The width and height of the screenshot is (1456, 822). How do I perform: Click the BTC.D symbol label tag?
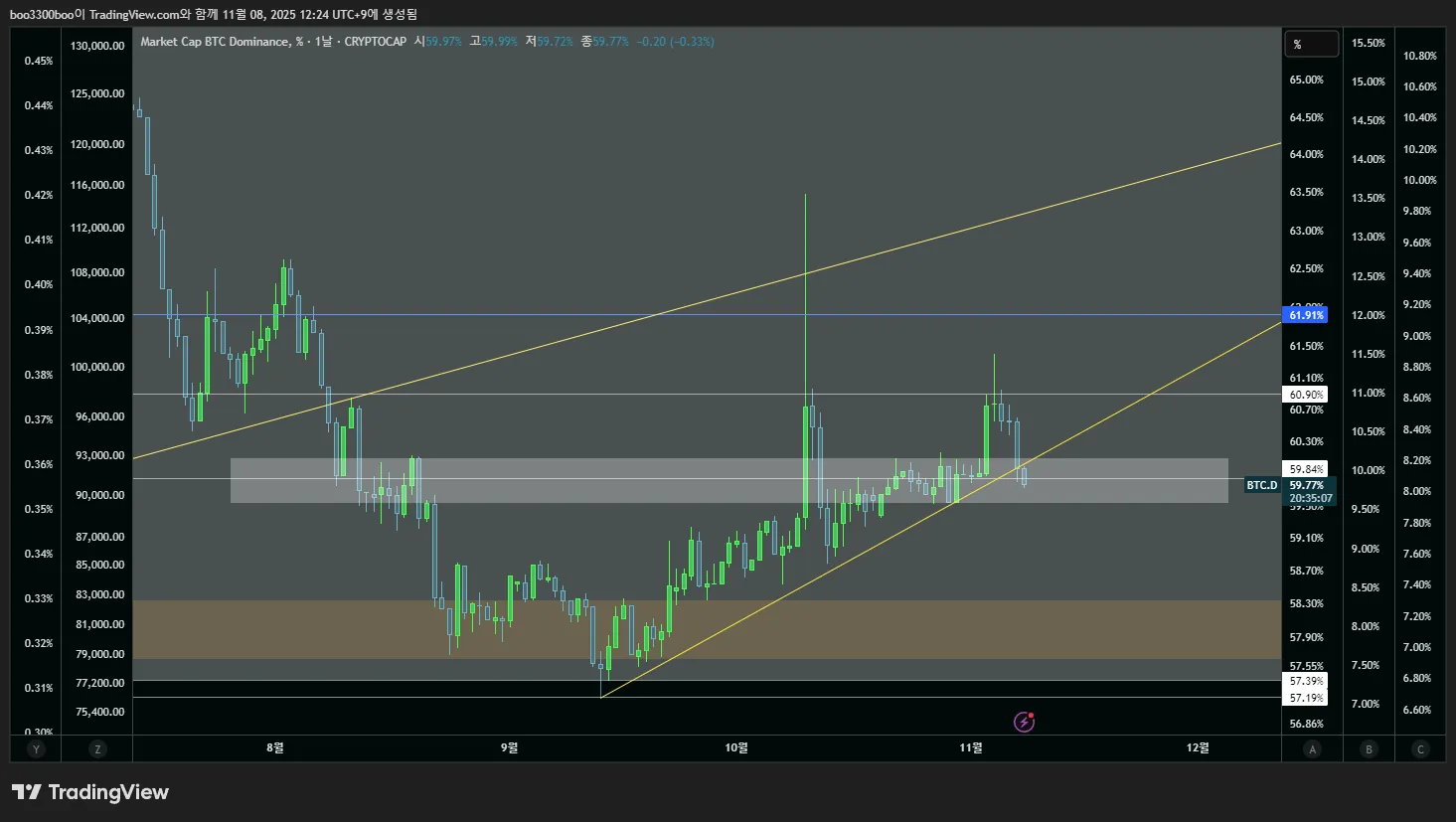1262,485
